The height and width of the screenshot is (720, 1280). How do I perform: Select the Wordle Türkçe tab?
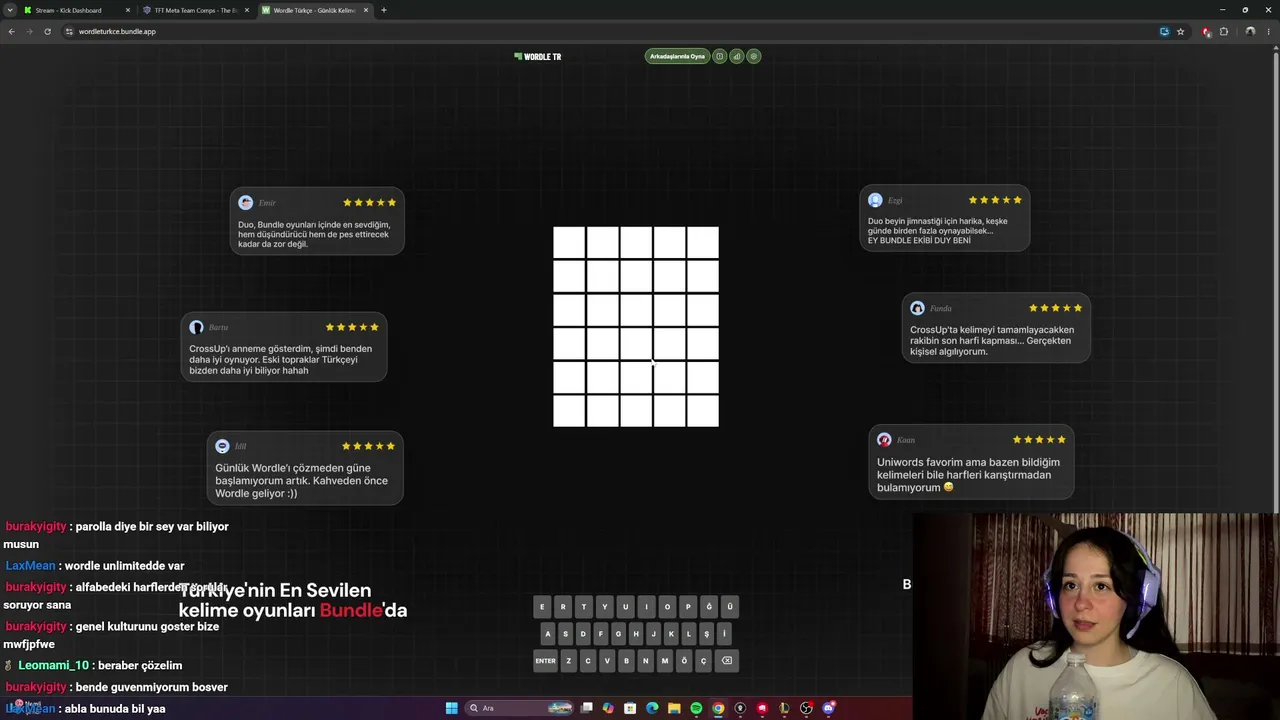pos(315,10)
